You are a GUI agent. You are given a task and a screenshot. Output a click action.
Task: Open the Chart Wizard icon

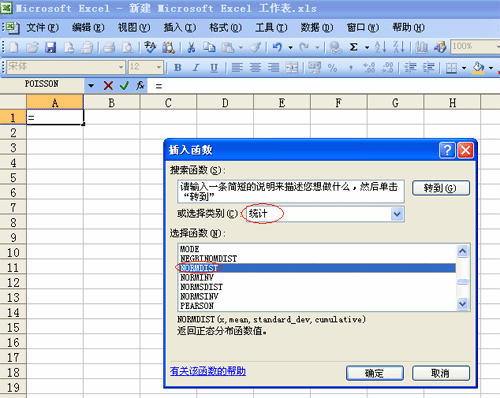[422, 47]
